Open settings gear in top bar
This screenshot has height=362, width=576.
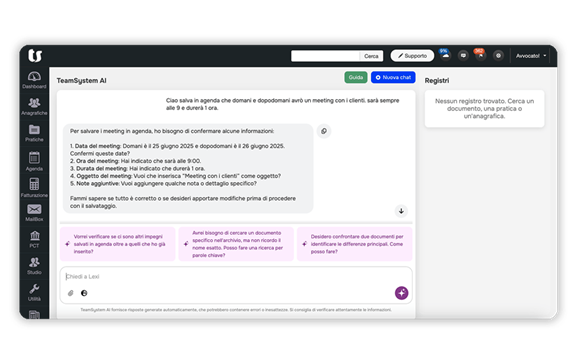498,55
